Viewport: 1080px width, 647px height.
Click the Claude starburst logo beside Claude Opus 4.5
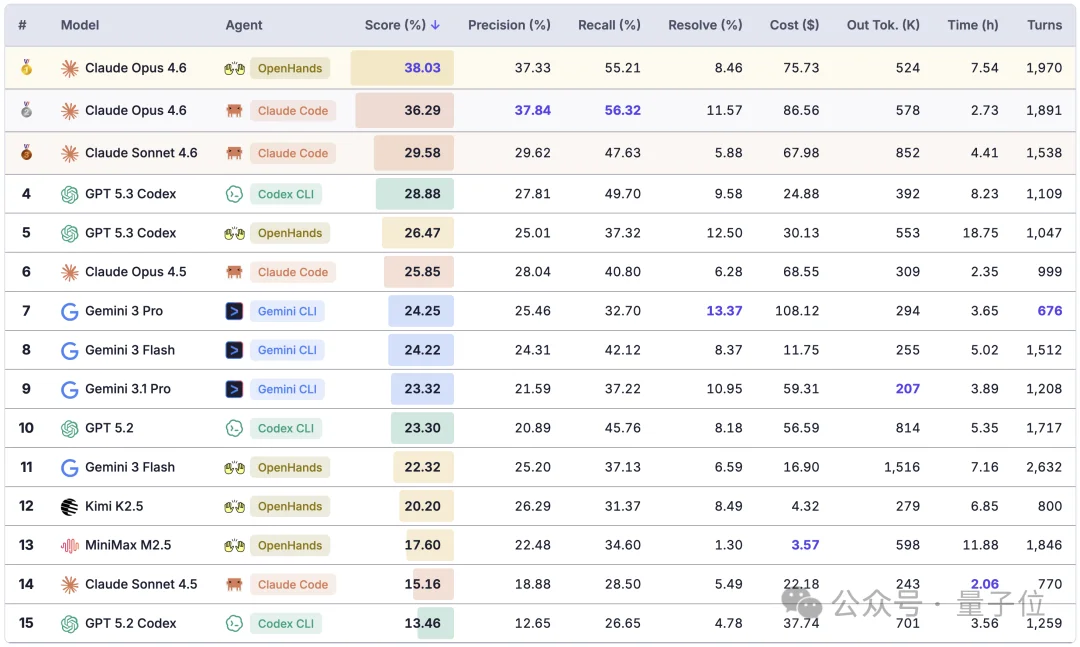pos(69,272)
